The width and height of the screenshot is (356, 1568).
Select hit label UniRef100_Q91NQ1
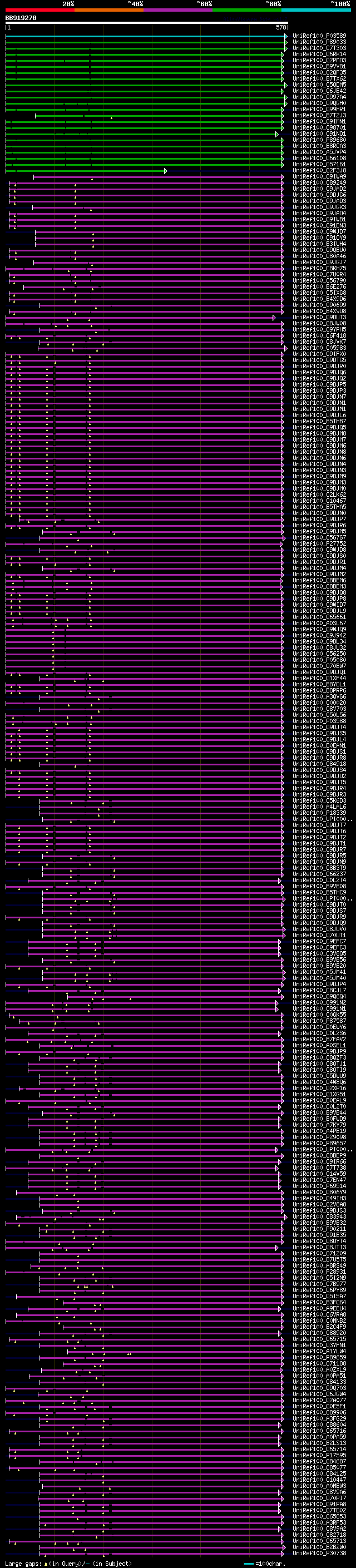pos(319,134)
